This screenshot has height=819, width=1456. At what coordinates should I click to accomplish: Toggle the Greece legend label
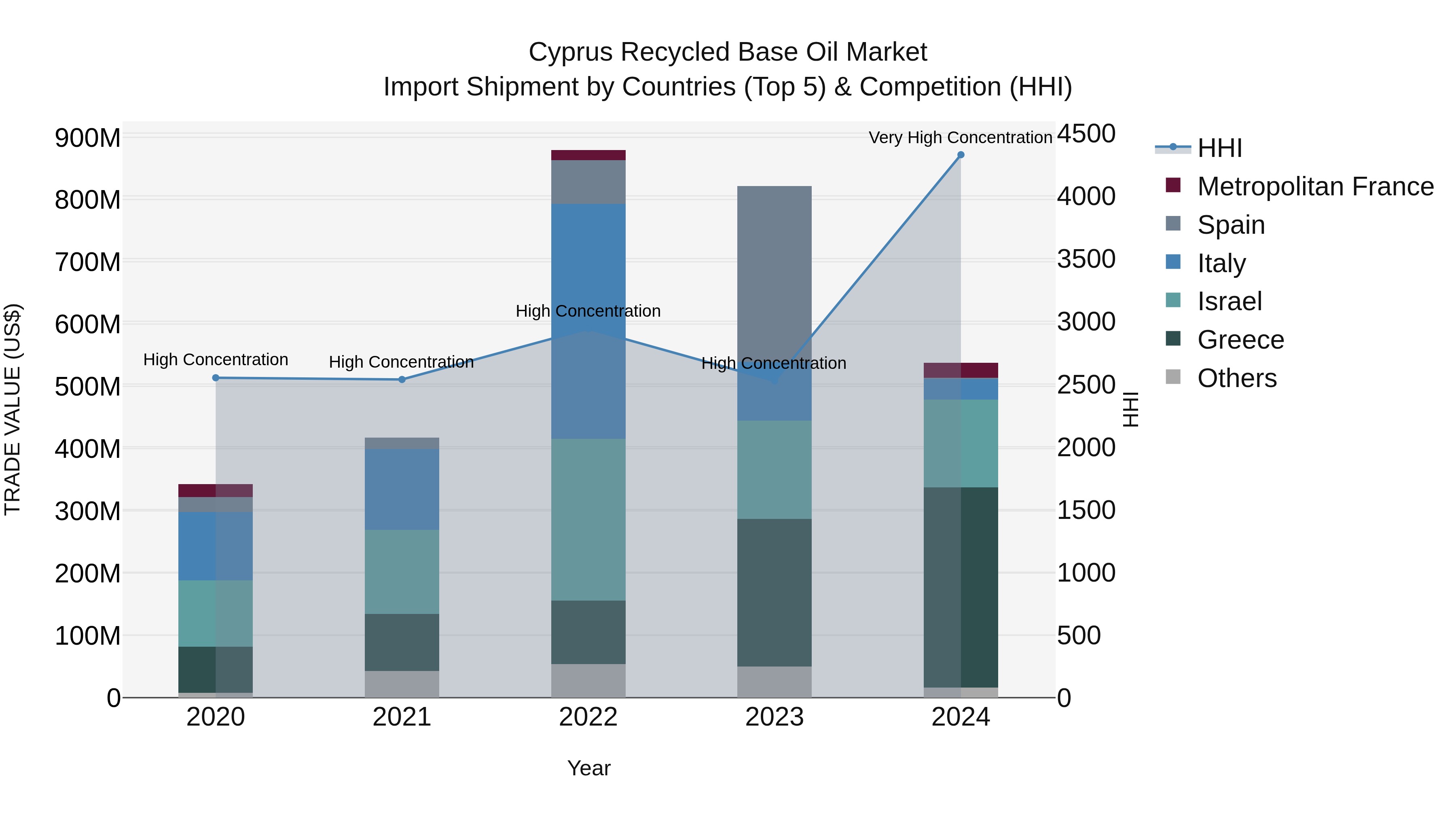(1241, 340)
